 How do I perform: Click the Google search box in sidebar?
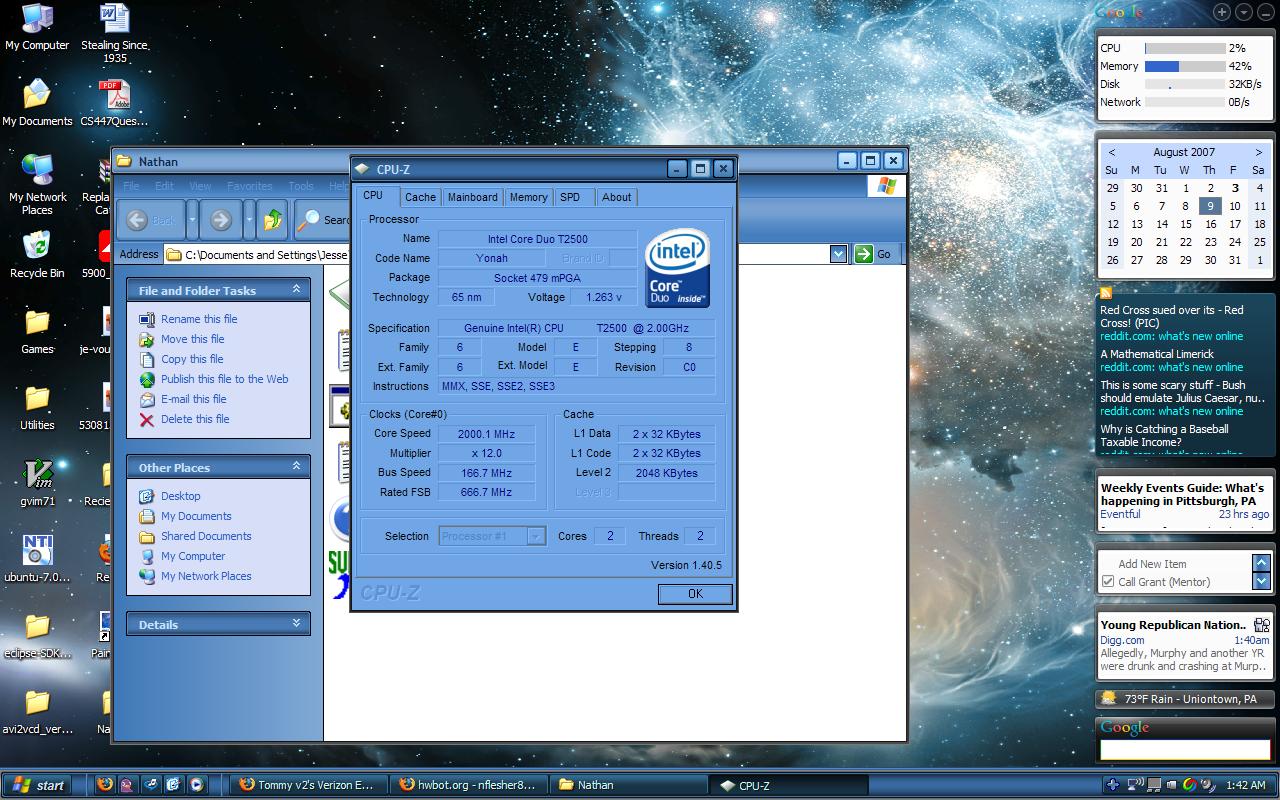pyautogui.click(x=1185, y=749)
